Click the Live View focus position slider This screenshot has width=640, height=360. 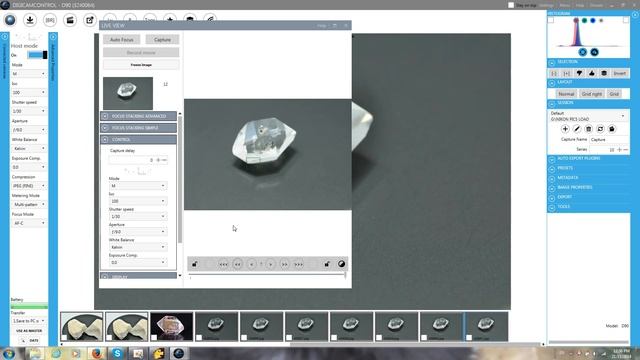267,275
